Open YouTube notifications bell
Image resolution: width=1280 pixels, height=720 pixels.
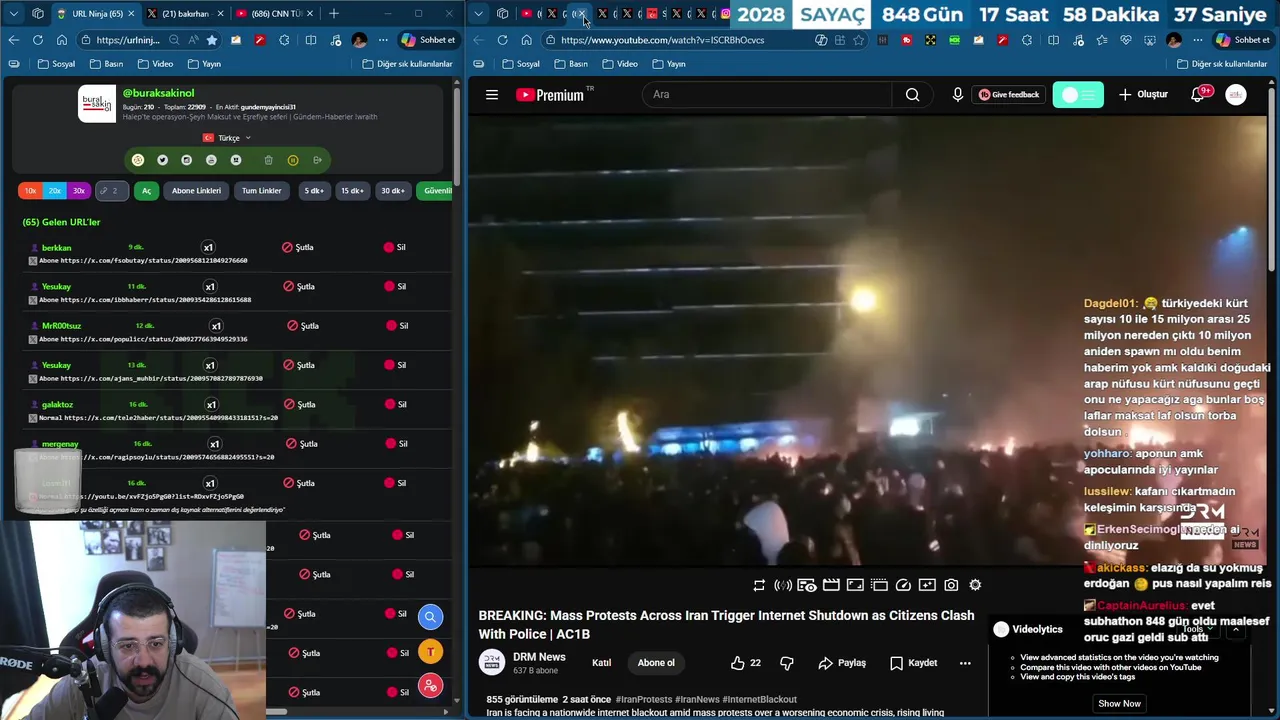(x=1198, y=95)
